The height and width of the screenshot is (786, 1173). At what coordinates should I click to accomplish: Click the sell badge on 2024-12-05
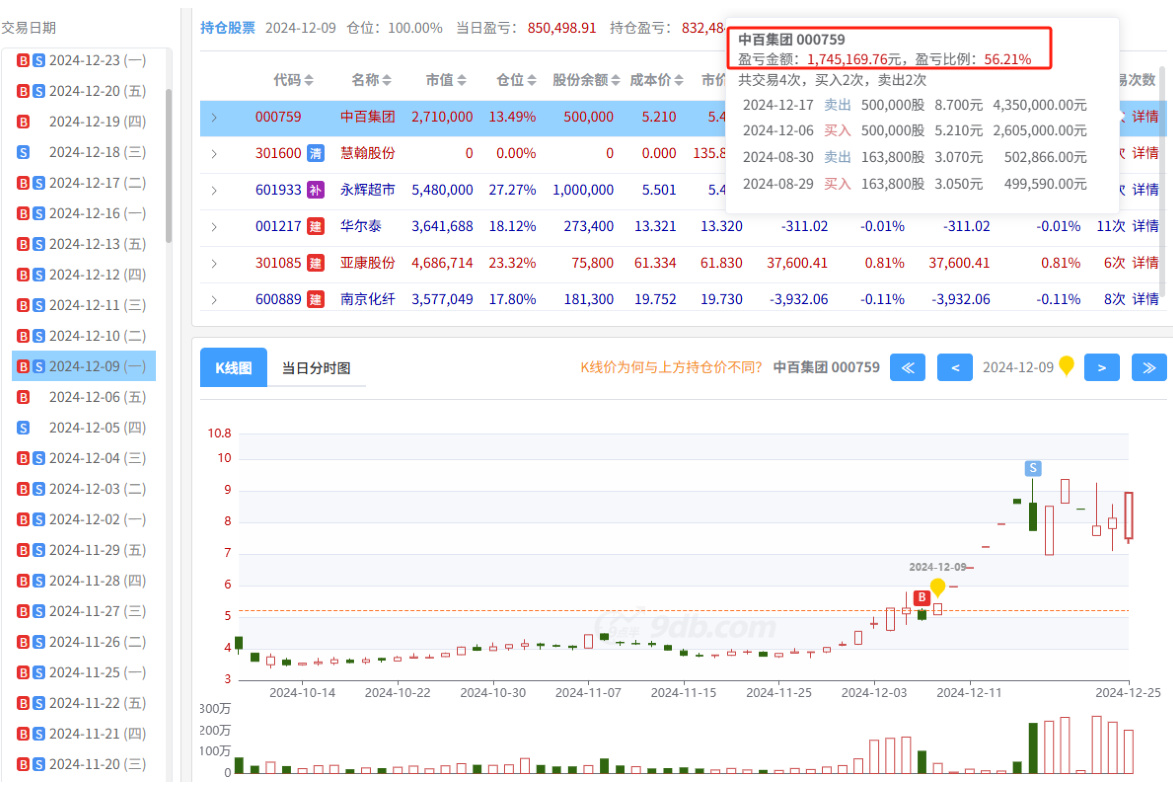tap(23, 429)
